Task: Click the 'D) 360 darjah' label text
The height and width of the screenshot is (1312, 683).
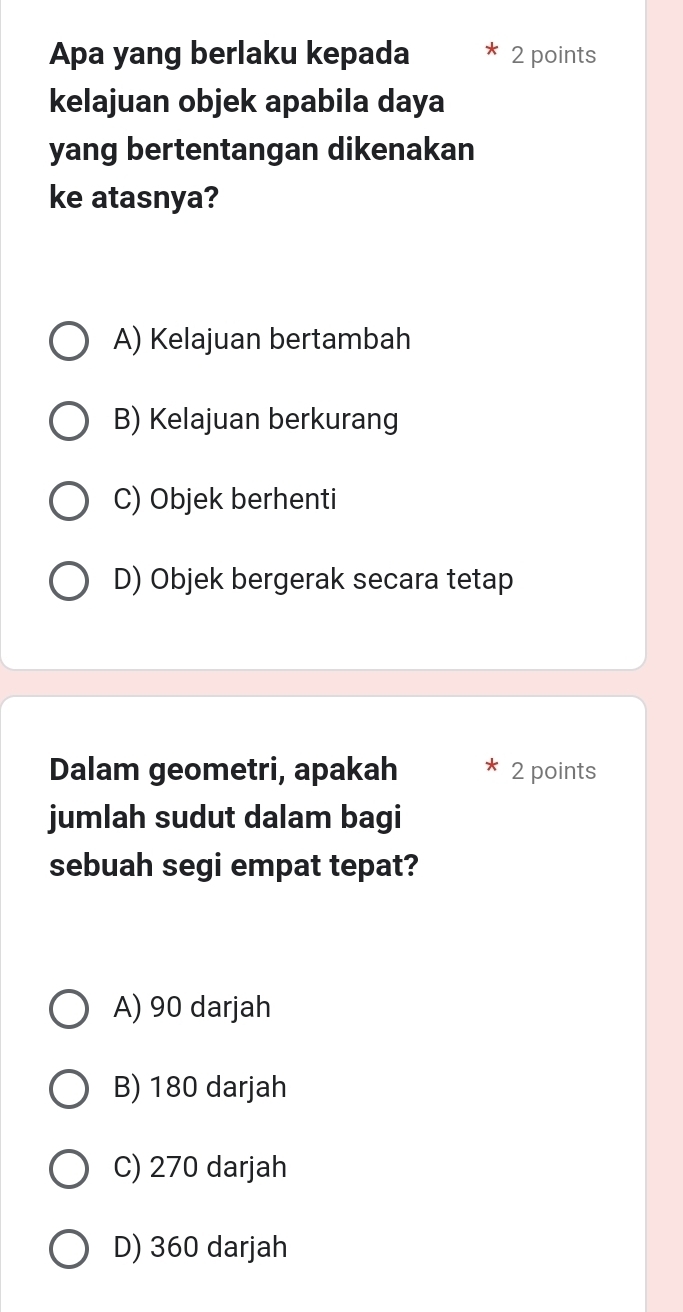Action: coord(201,1248)
